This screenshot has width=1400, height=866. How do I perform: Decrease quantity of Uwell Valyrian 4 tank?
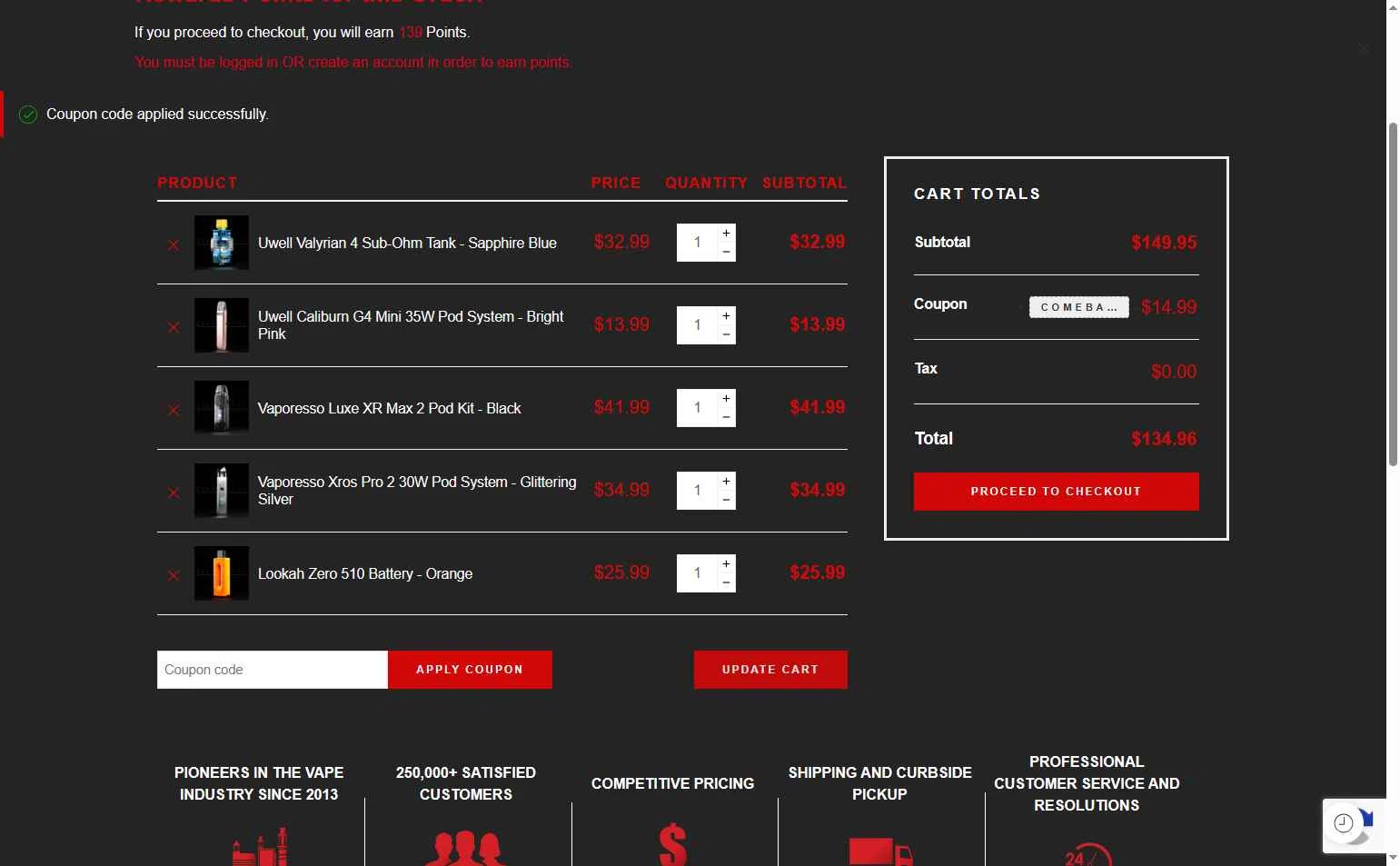coord(726,252)
